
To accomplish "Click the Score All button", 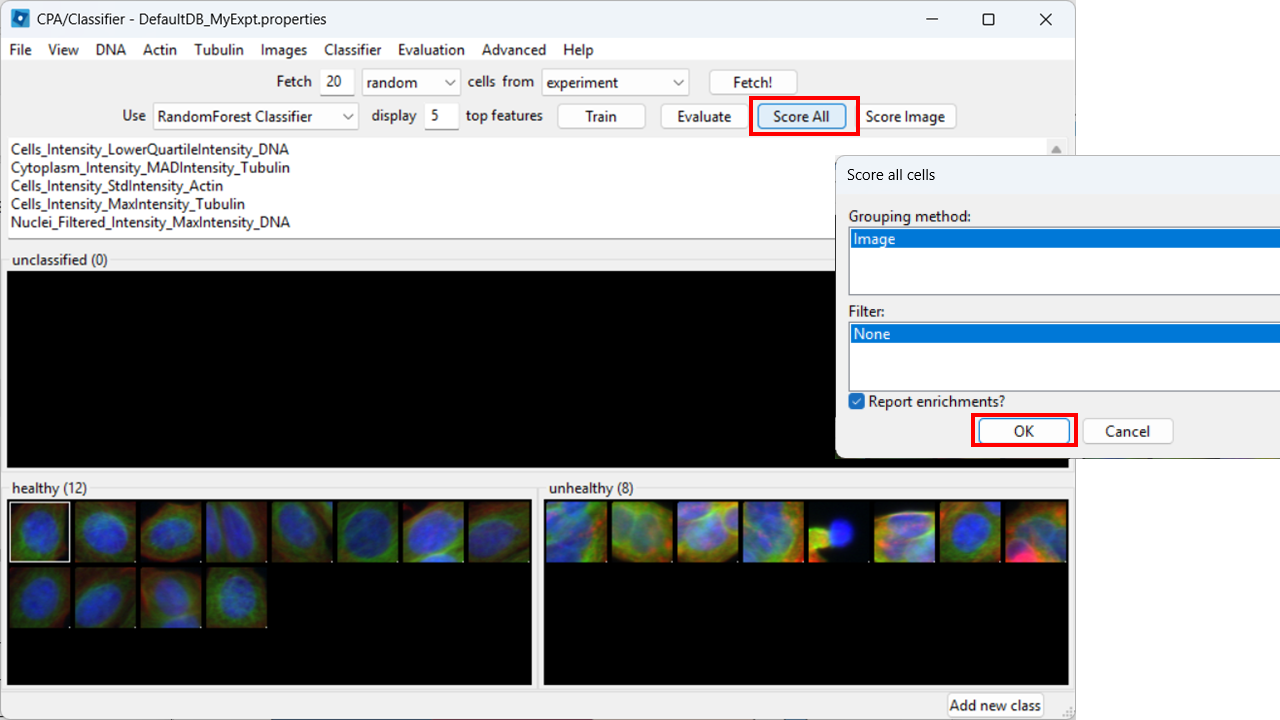I will pyautogui.click(x=803, y=116).
